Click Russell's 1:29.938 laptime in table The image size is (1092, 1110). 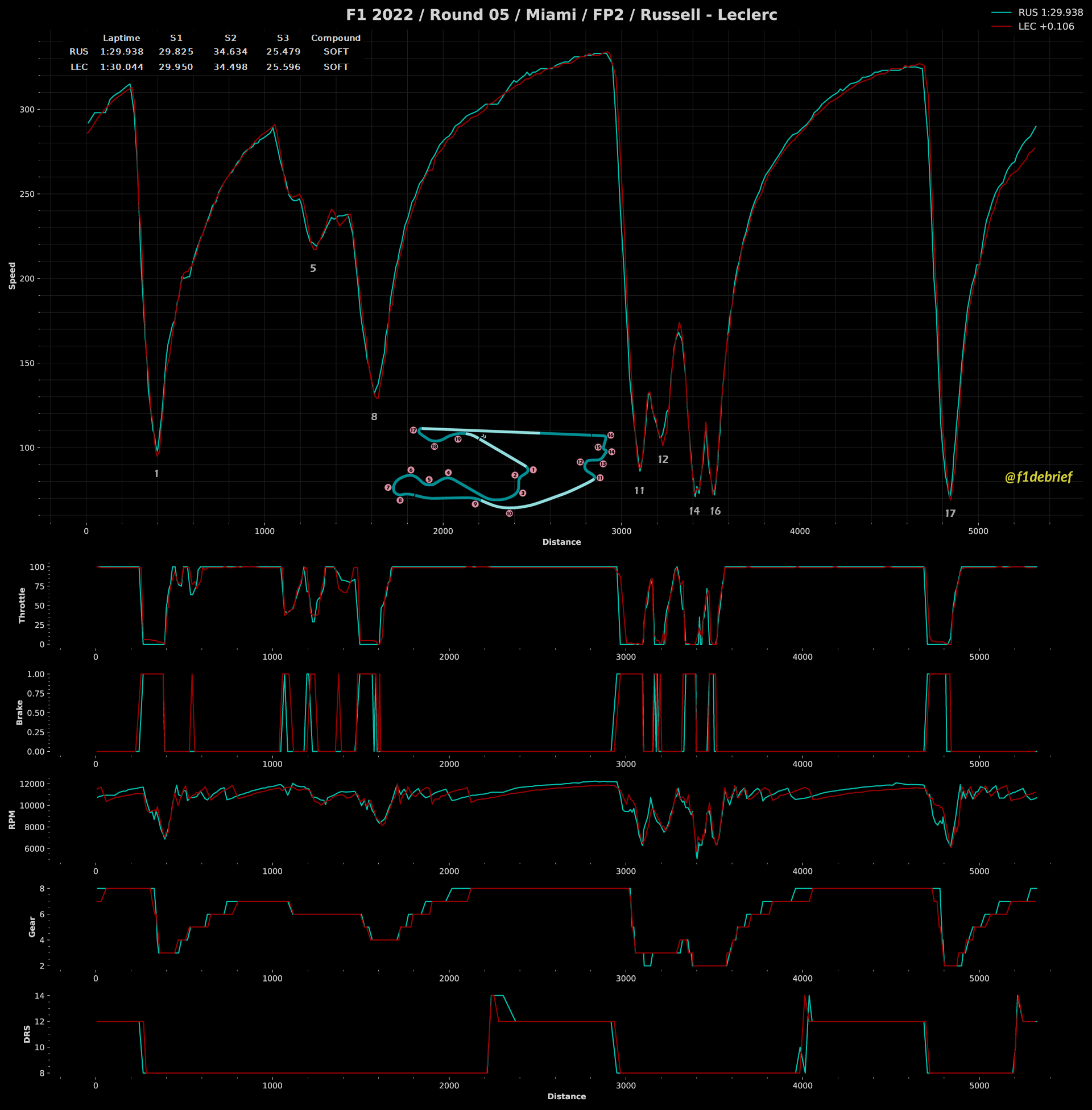tap(122, 52)
